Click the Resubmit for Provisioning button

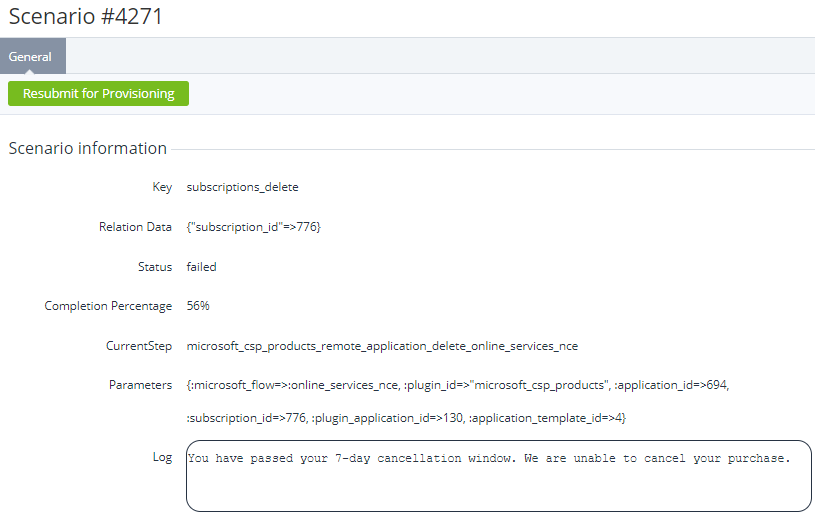tap(98, 94)
